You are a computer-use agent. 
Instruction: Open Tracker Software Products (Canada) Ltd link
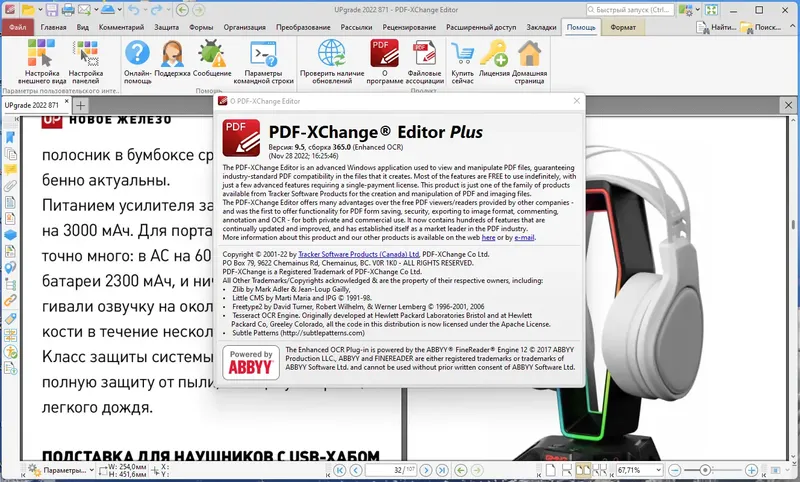(x=359, y=254)
